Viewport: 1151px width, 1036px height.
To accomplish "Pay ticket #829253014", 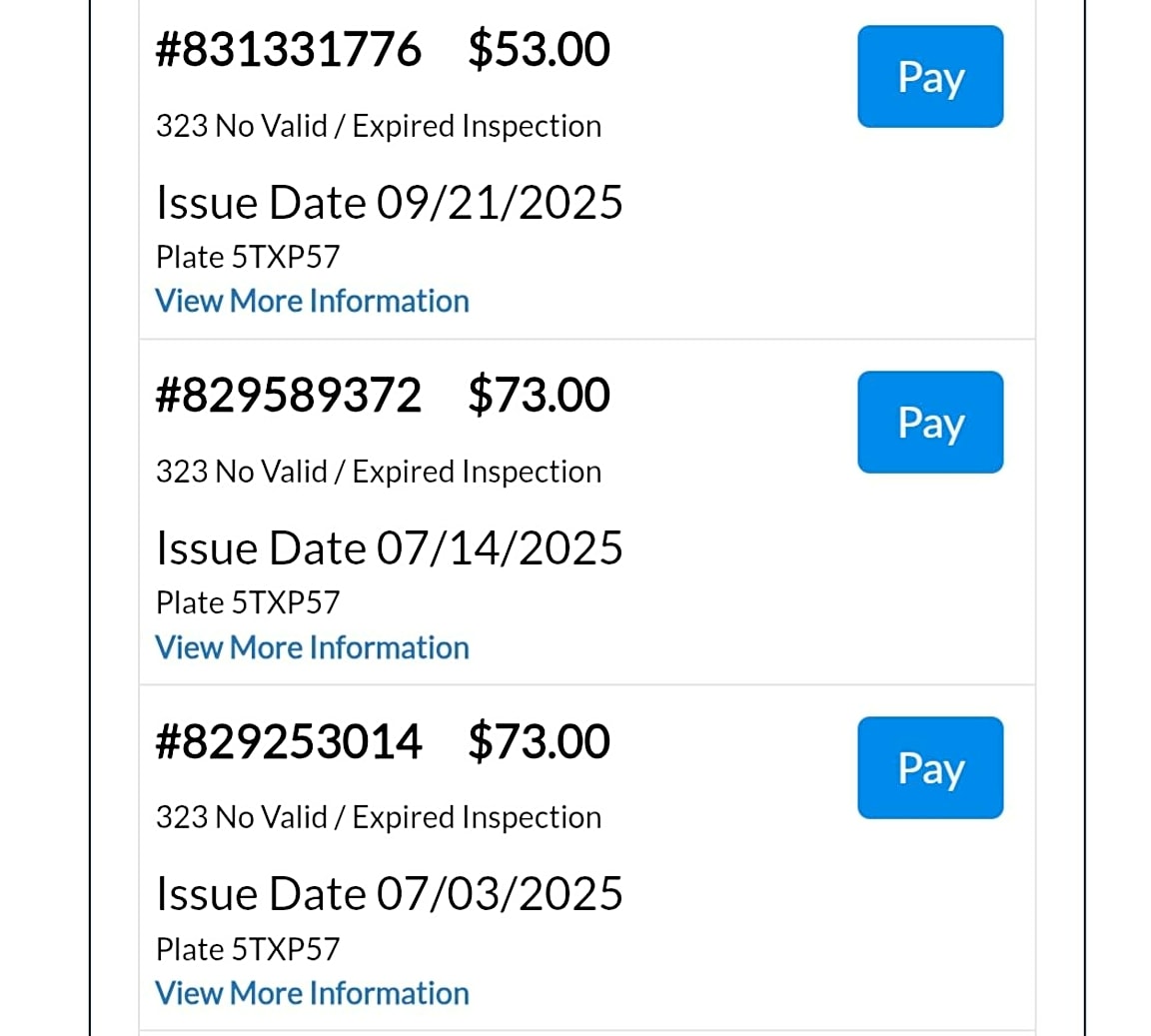I will click(929, 768).
